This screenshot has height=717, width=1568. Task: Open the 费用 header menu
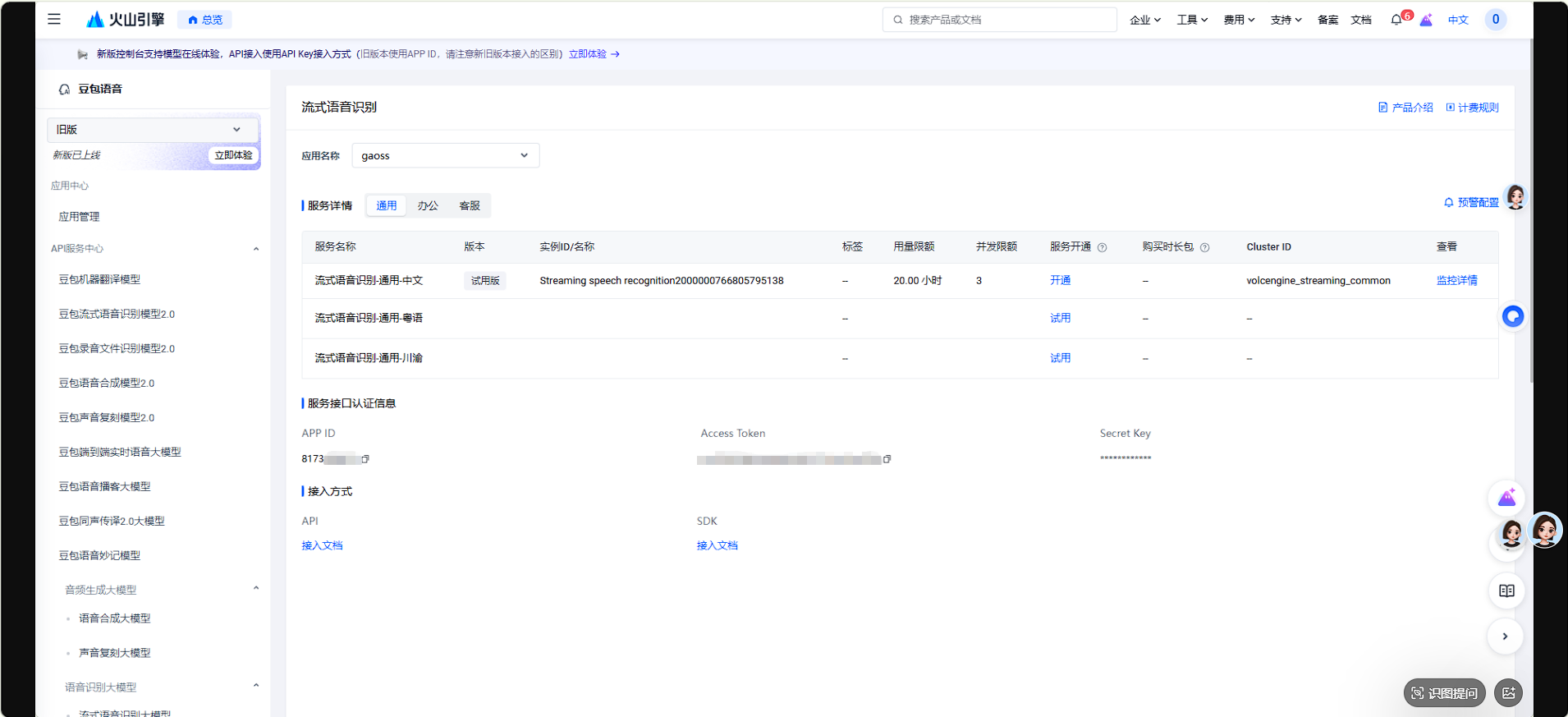(1239, 20)
